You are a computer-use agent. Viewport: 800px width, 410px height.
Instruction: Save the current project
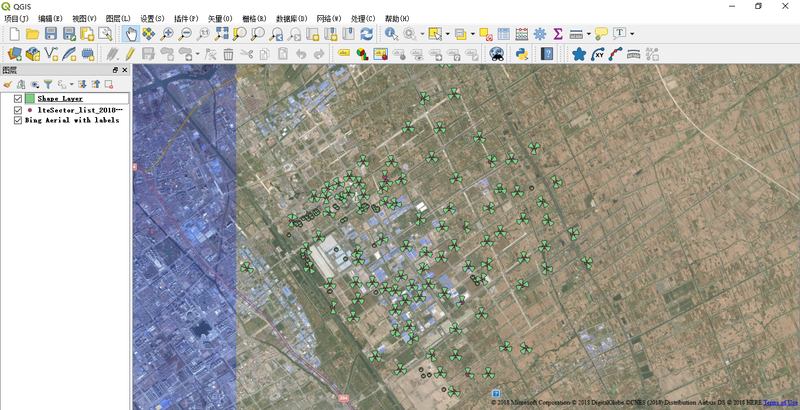pos(51,34)
